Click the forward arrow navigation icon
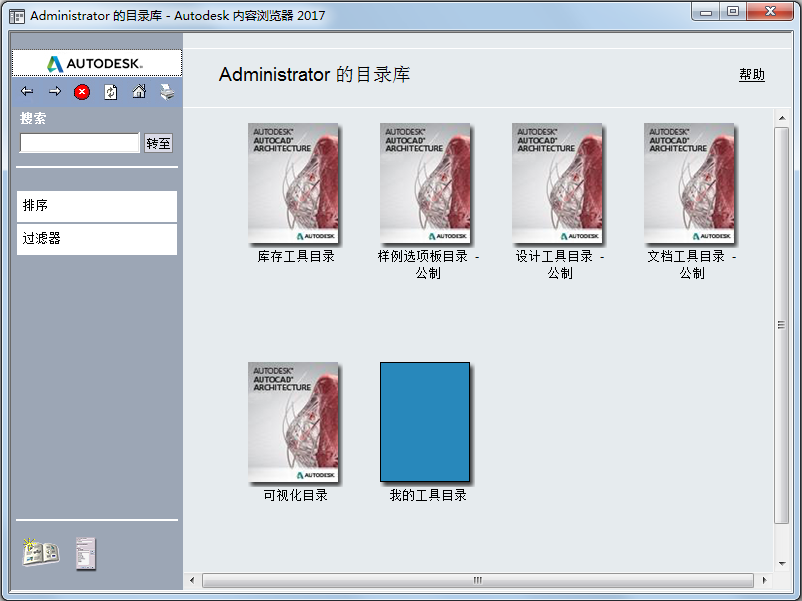 (x=55, y=92)
